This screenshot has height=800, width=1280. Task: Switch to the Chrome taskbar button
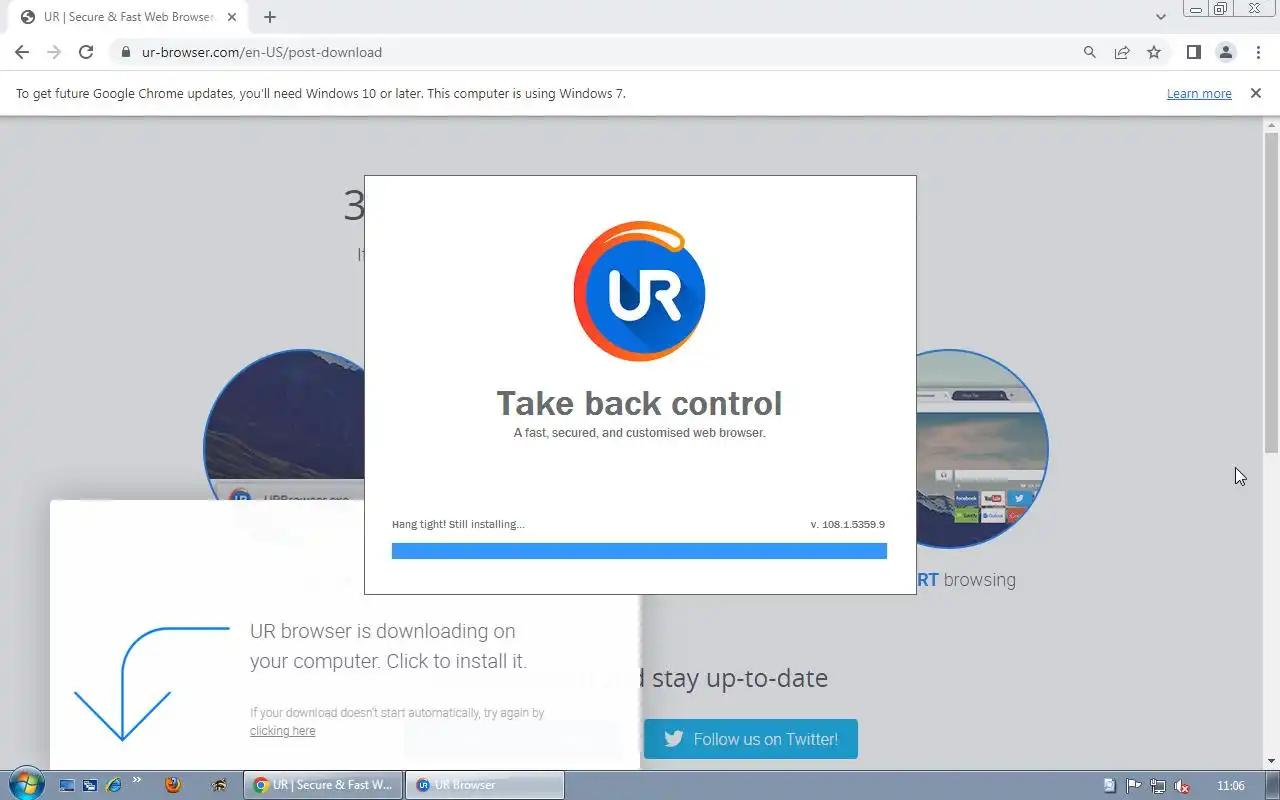coord(323,785)
